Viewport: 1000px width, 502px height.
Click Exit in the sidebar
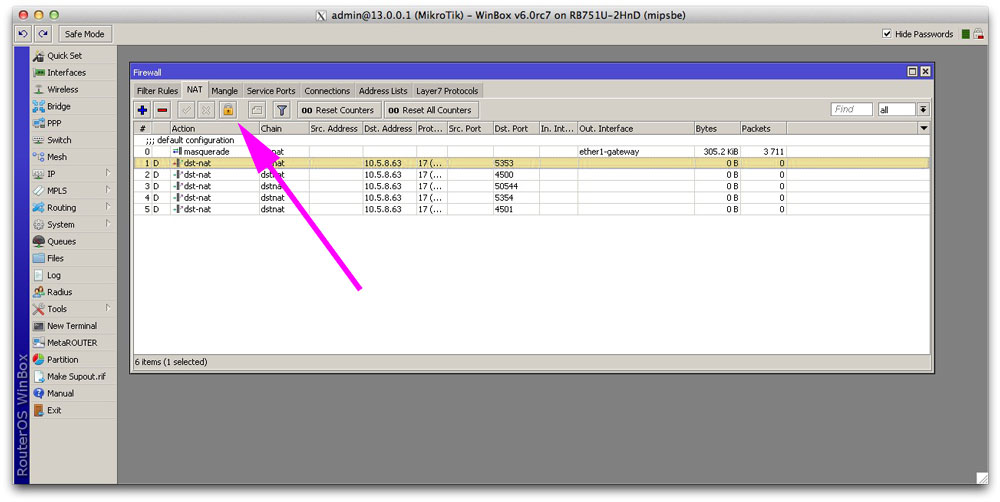point(73,410)
